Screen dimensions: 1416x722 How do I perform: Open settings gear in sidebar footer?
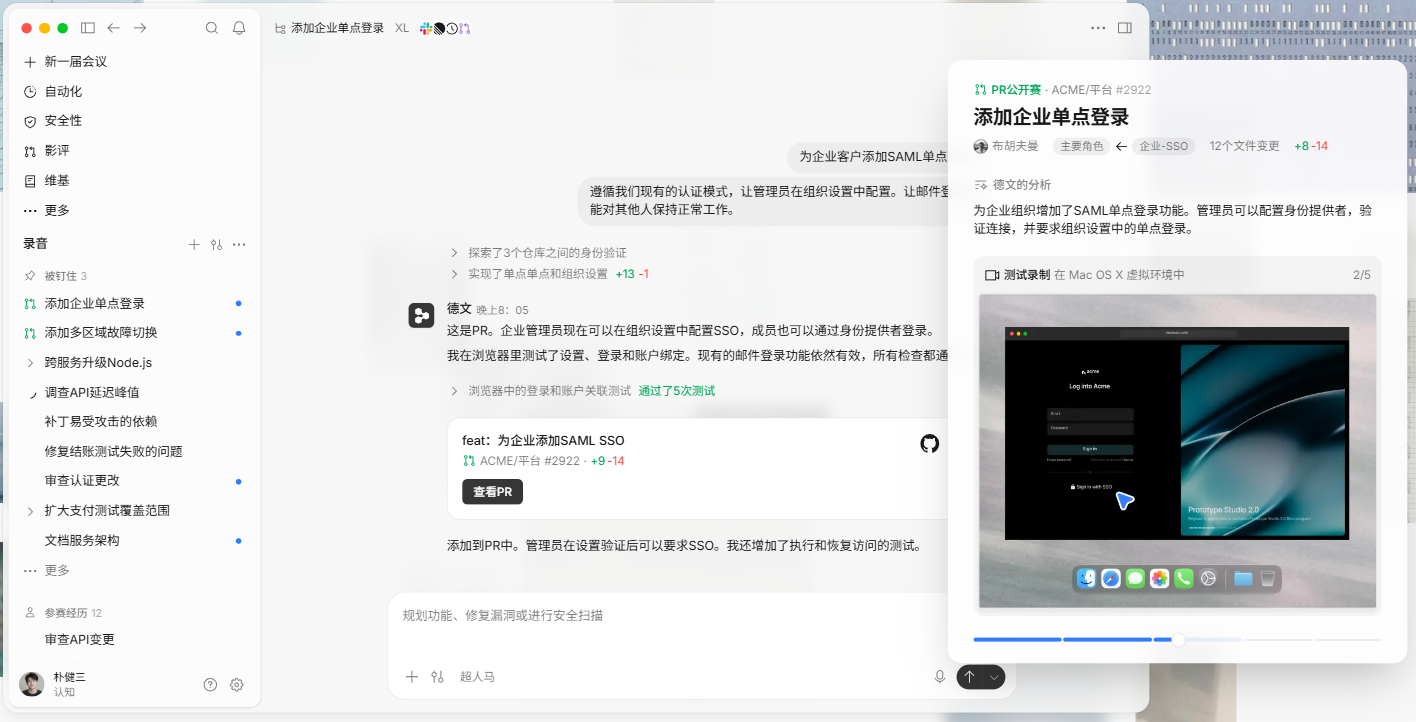[237, 685]
